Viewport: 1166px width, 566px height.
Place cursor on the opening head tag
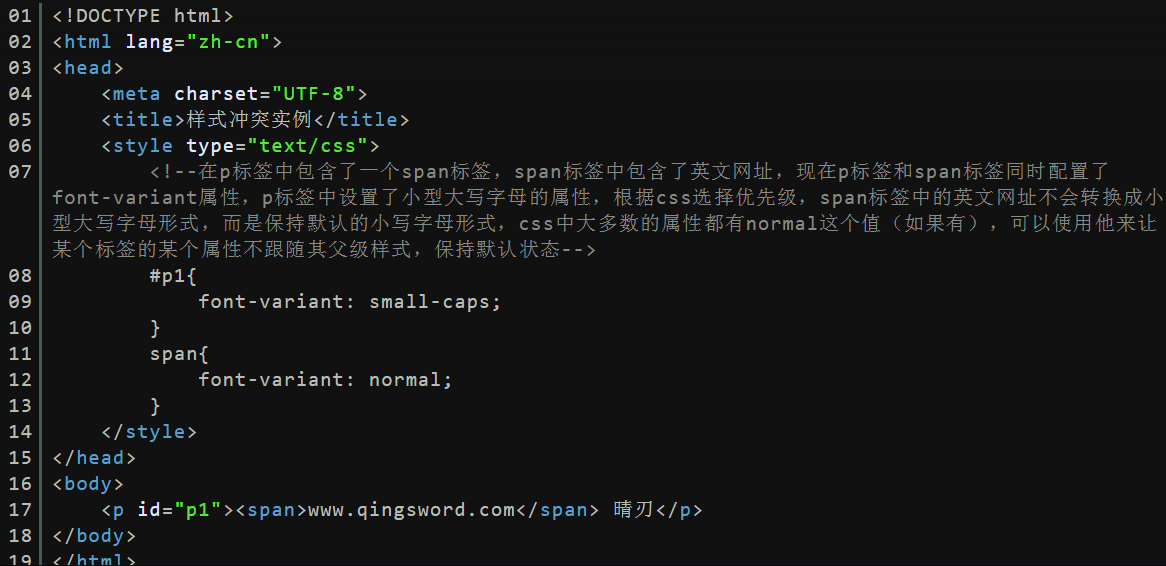pyautogui.click(x=88, y=68)
